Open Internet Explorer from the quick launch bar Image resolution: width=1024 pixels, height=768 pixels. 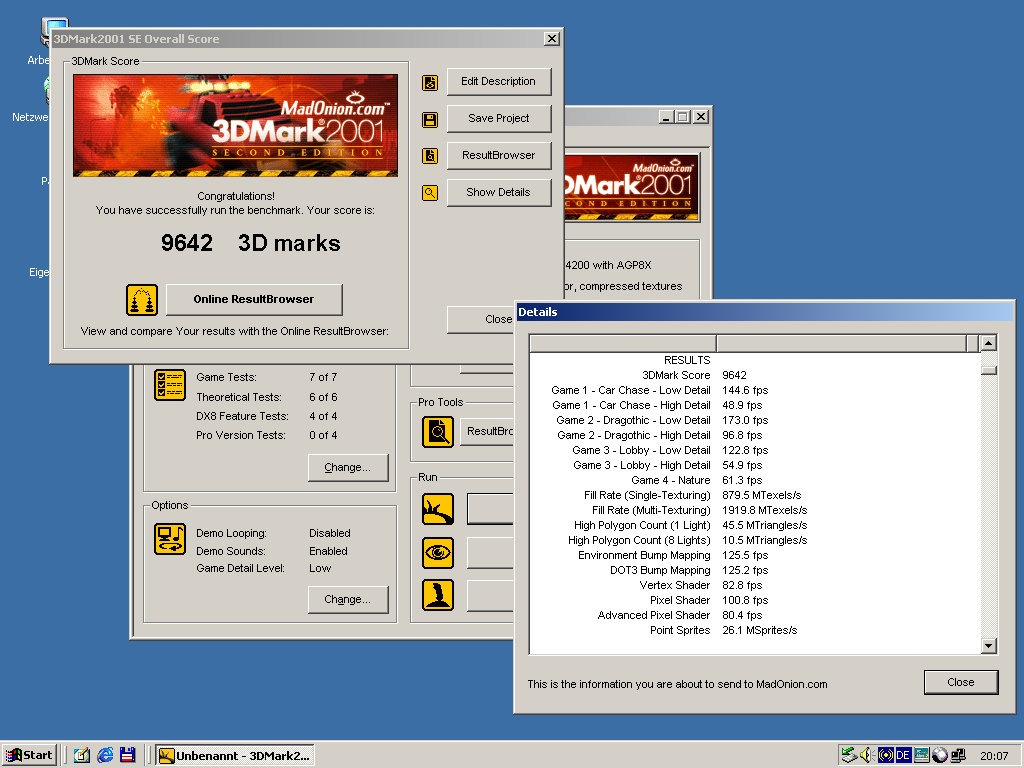coord(105,755)
